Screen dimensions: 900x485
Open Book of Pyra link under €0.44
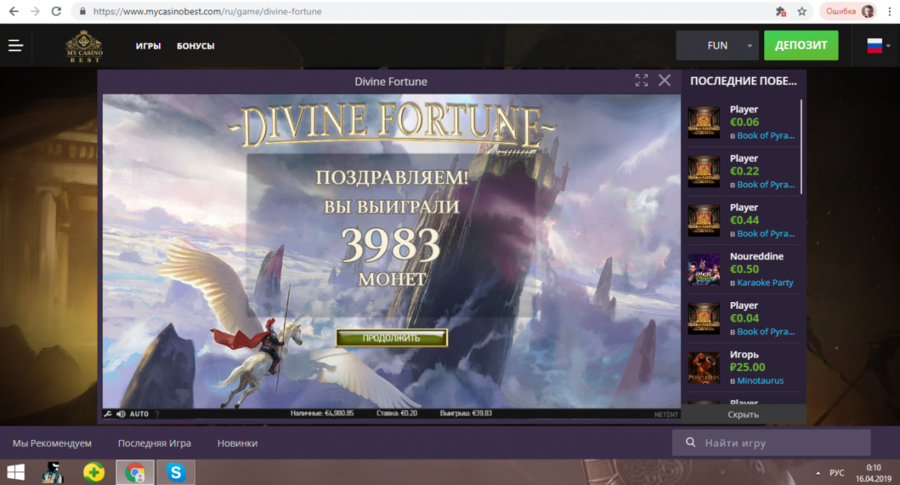pos(766,234)
